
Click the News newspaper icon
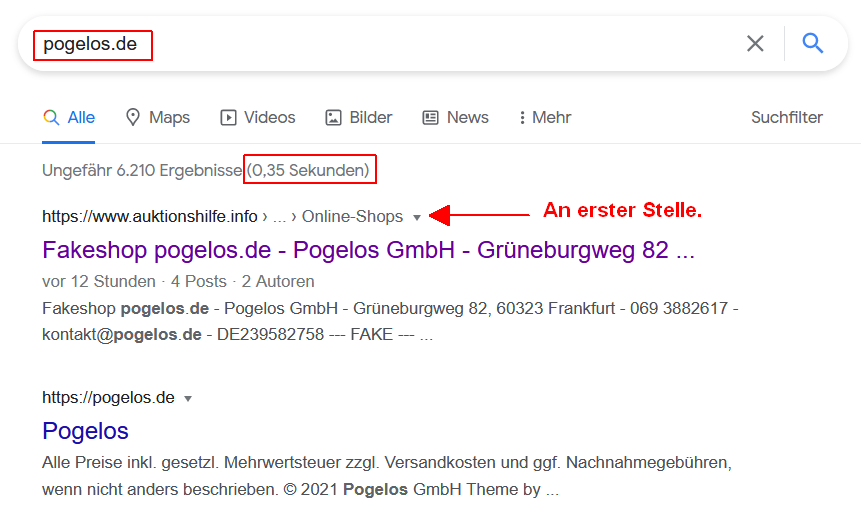431,117
